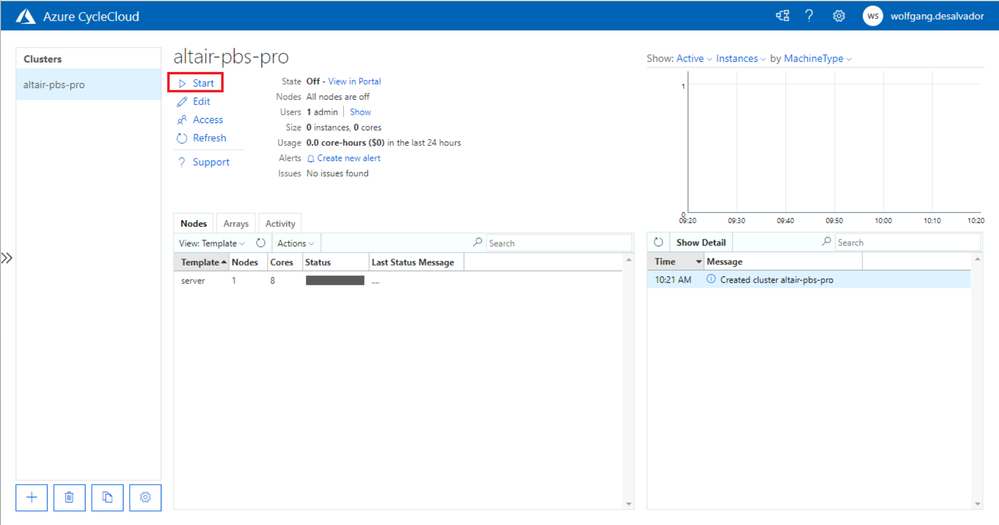Viewport: 999px width, 525px height.
Task: Open the cluster topology icon in the header
Action: [x=782, y=16]
